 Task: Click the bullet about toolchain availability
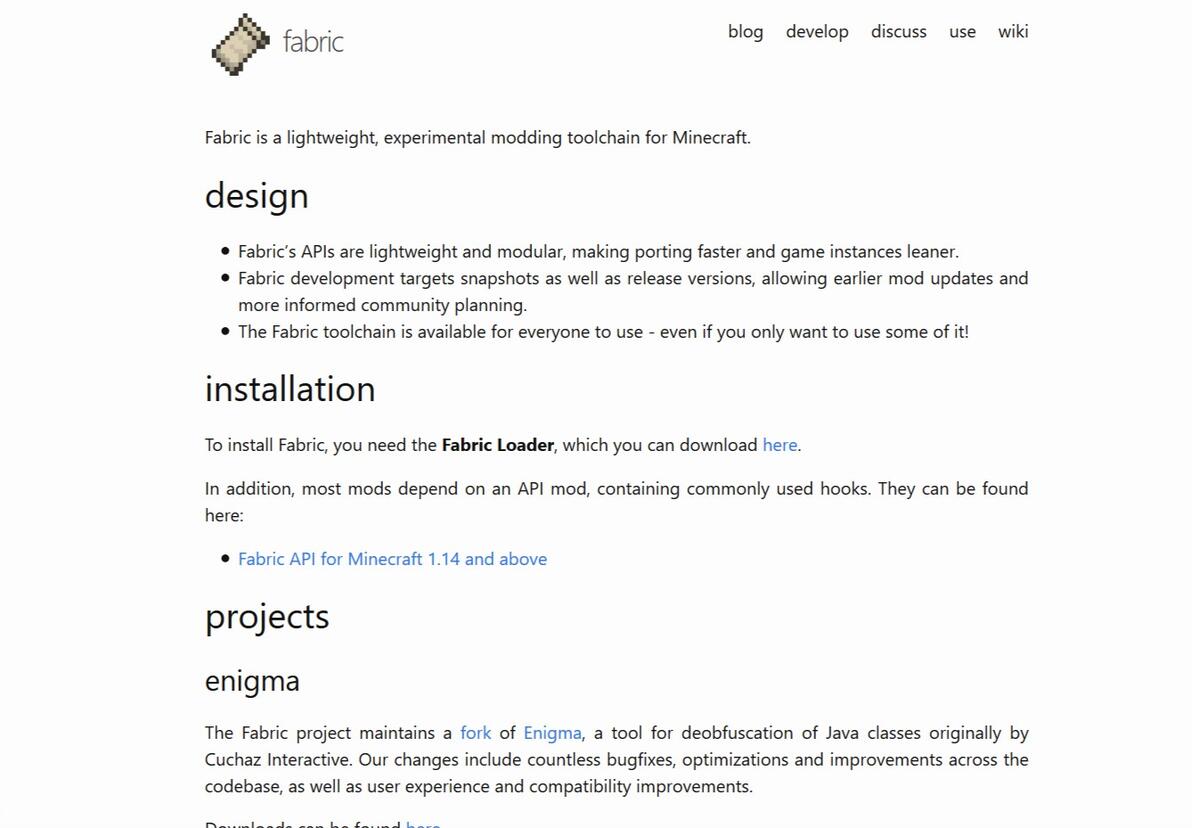pyautogui.click(x=603, y=332)
